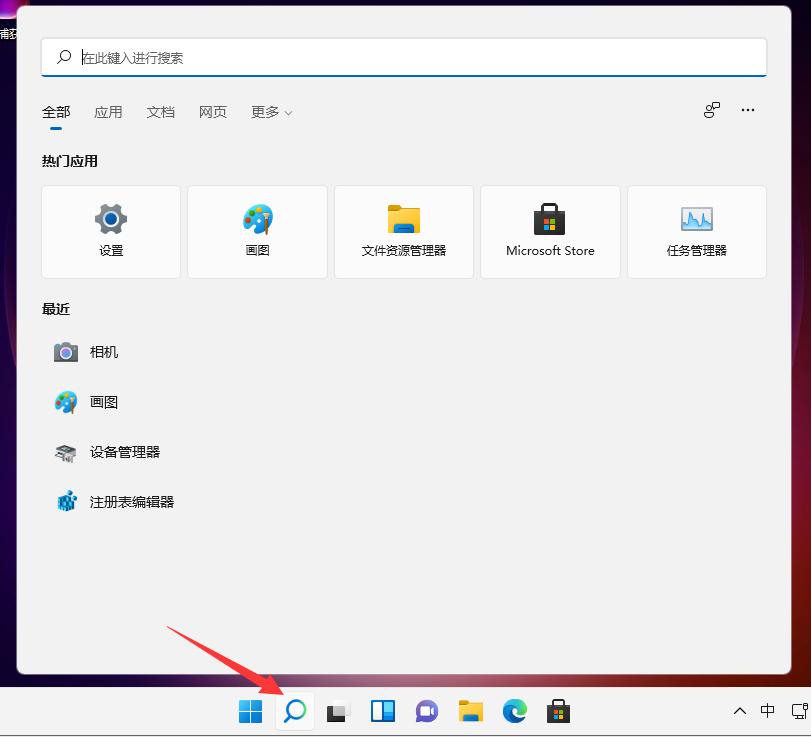The height and width of the screenshot is (737, 811).
Task: Open the ... options menu in search
Action: point(748,110)
